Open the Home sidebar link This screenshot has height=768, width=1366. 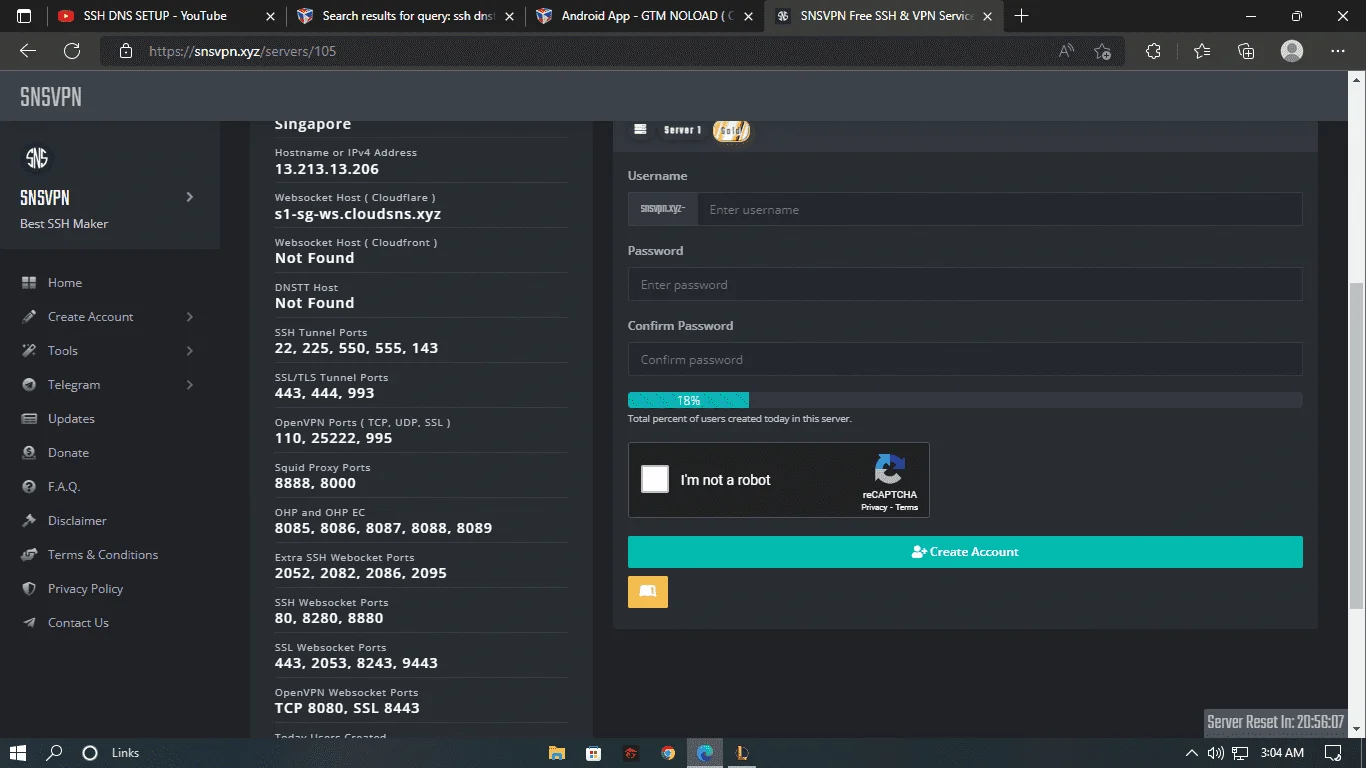pyautogui.click(x=65, y=283)
